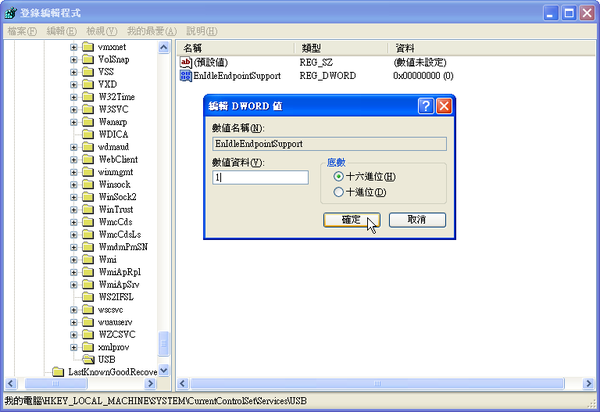
Task: Click the WinSock2 folder icon
Action: pyautogui.click(x=88, y=197)
